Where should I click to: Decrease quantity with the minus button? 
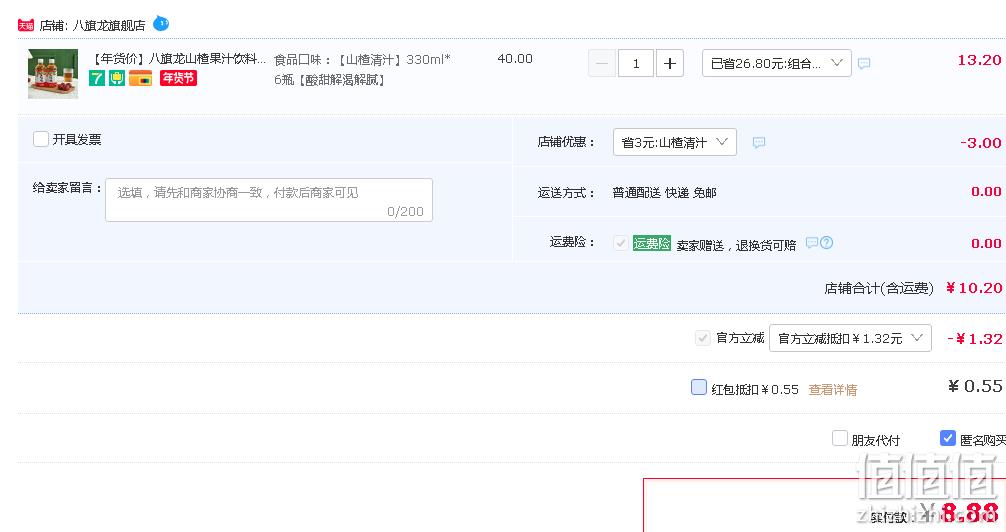pos(602,64)
